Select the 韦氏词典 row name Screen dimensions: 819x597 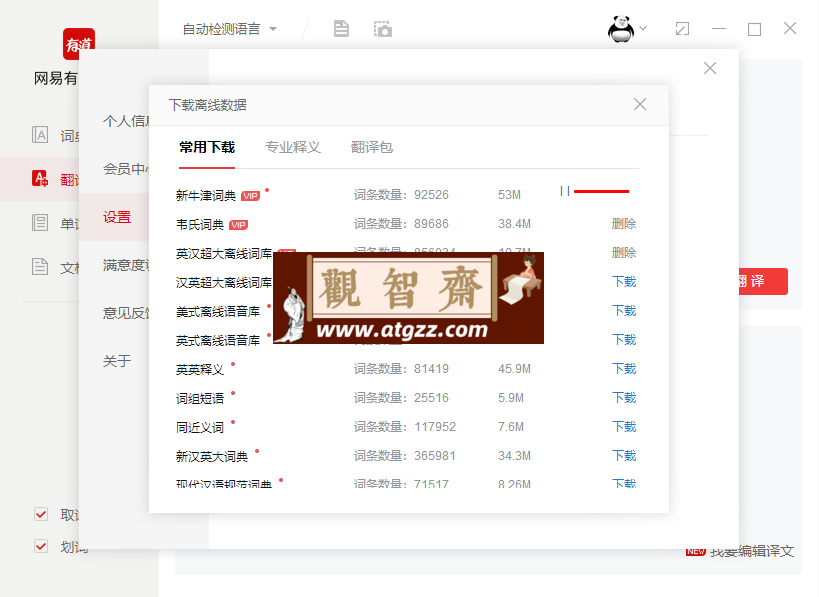pos(200,225)
